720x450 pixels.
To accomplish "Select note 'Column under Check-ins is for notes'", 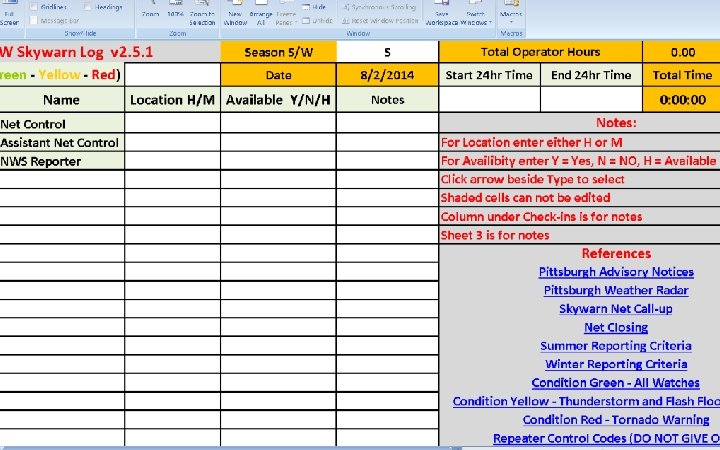I will [x=579, y=216].
